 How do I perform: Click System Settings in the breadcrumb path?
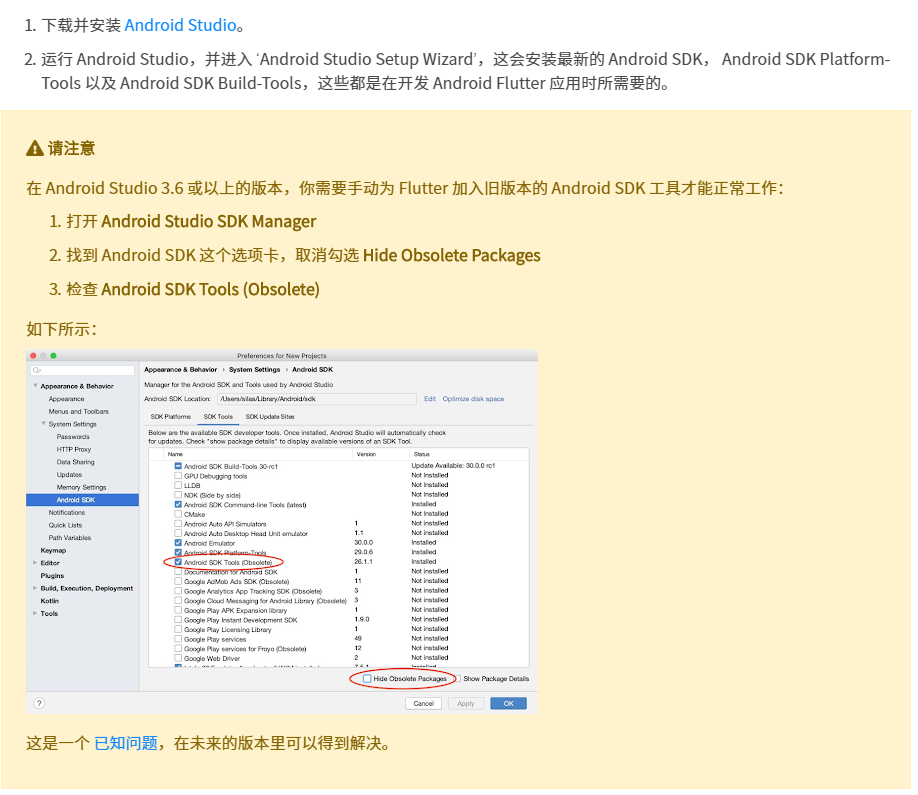pyautogui.click(x=254, y=369)
